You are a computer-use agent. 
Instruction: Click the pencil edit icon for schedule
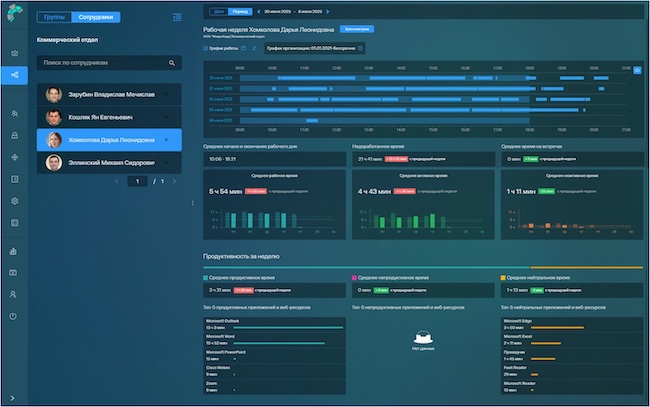(x=254, y=48)
